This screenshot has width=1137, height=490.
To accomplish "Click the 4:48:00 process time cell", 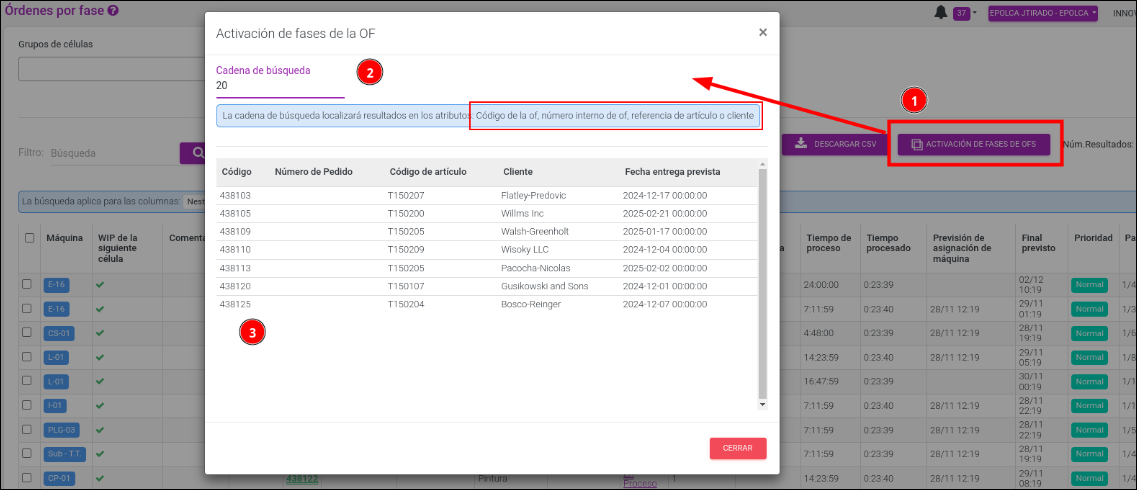I will pyautogui.click(x=819, y=333).
